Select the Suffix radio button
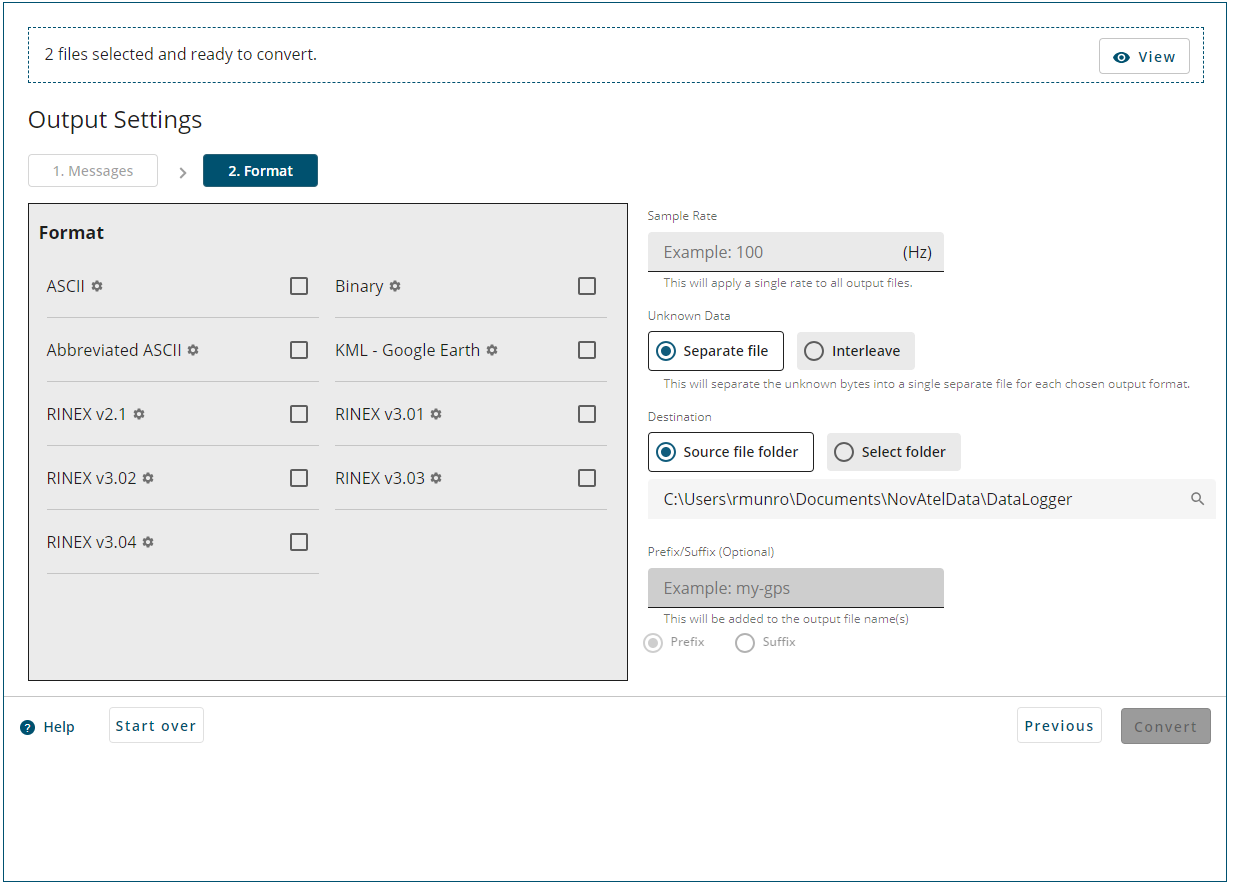 point(745,643)
